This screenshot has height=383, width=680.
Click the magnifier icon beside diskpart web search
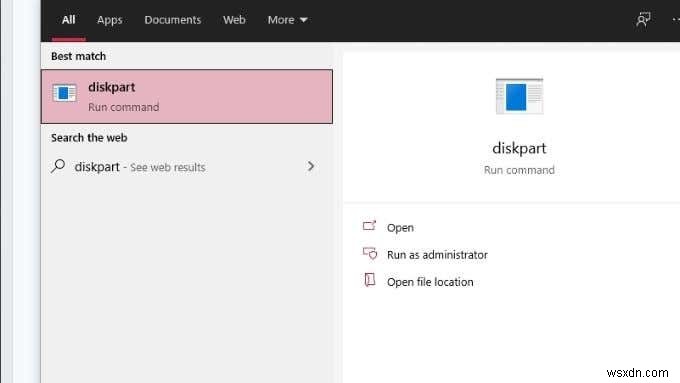coord(58,166)
